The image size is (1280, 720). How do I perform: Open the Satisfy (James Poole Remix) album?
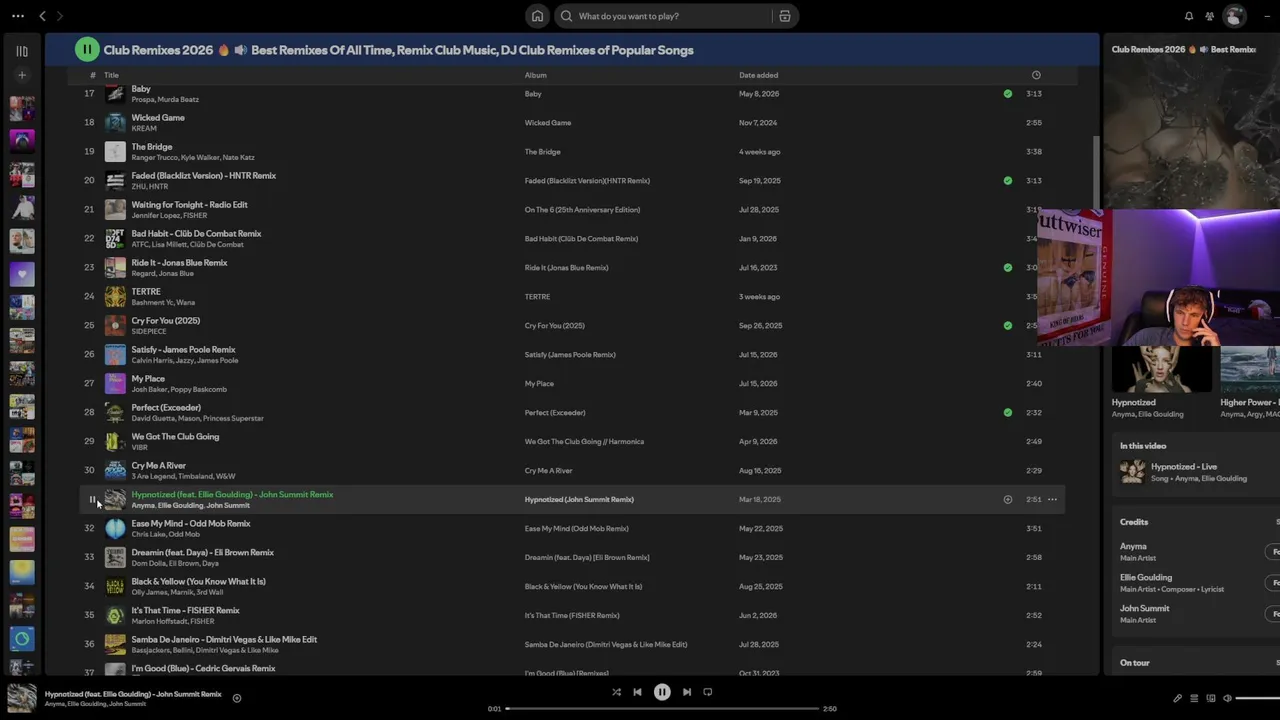(x=570, y=355)
